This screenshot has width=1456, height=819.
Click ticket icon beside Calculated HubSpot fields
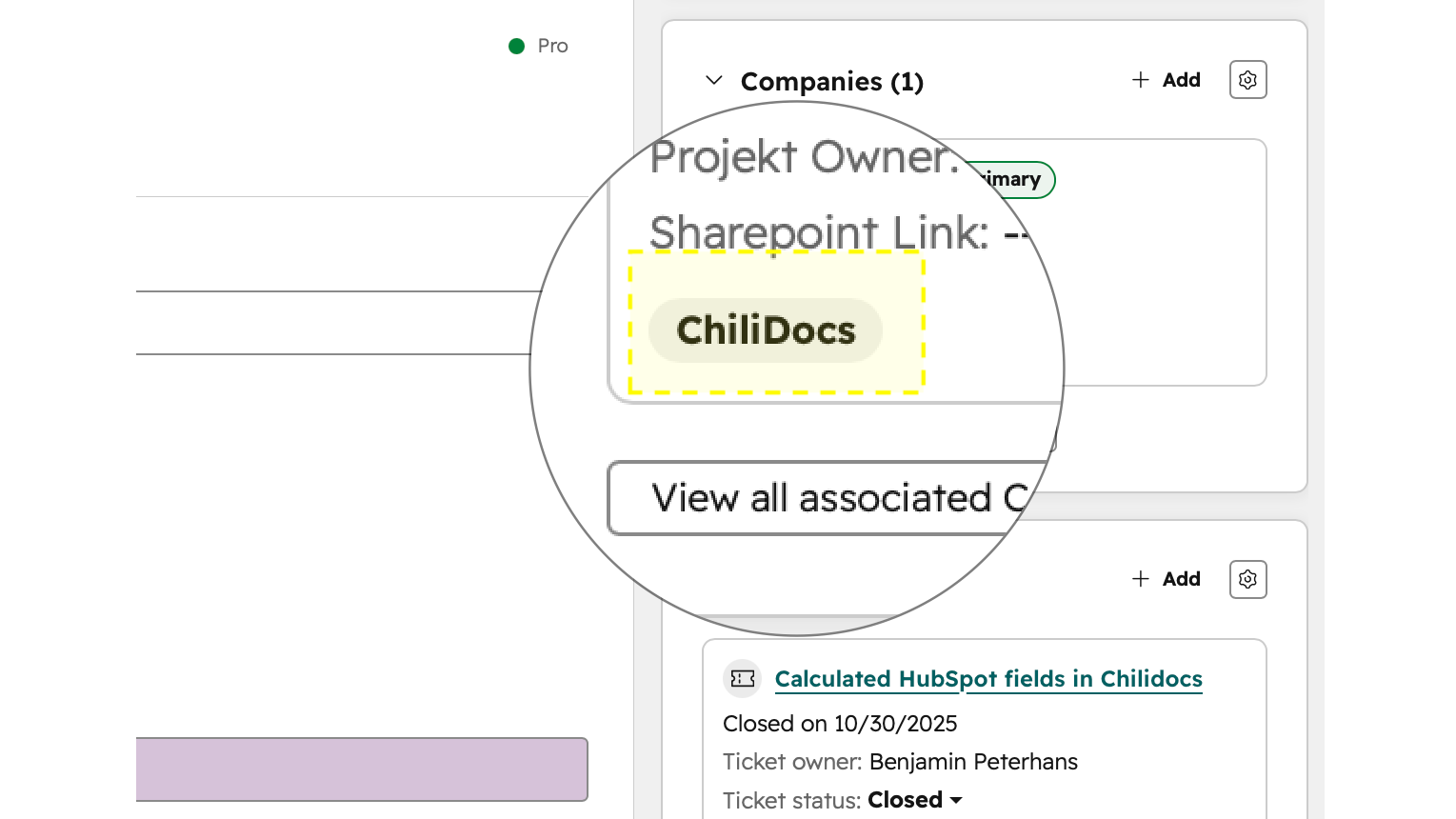743,679
